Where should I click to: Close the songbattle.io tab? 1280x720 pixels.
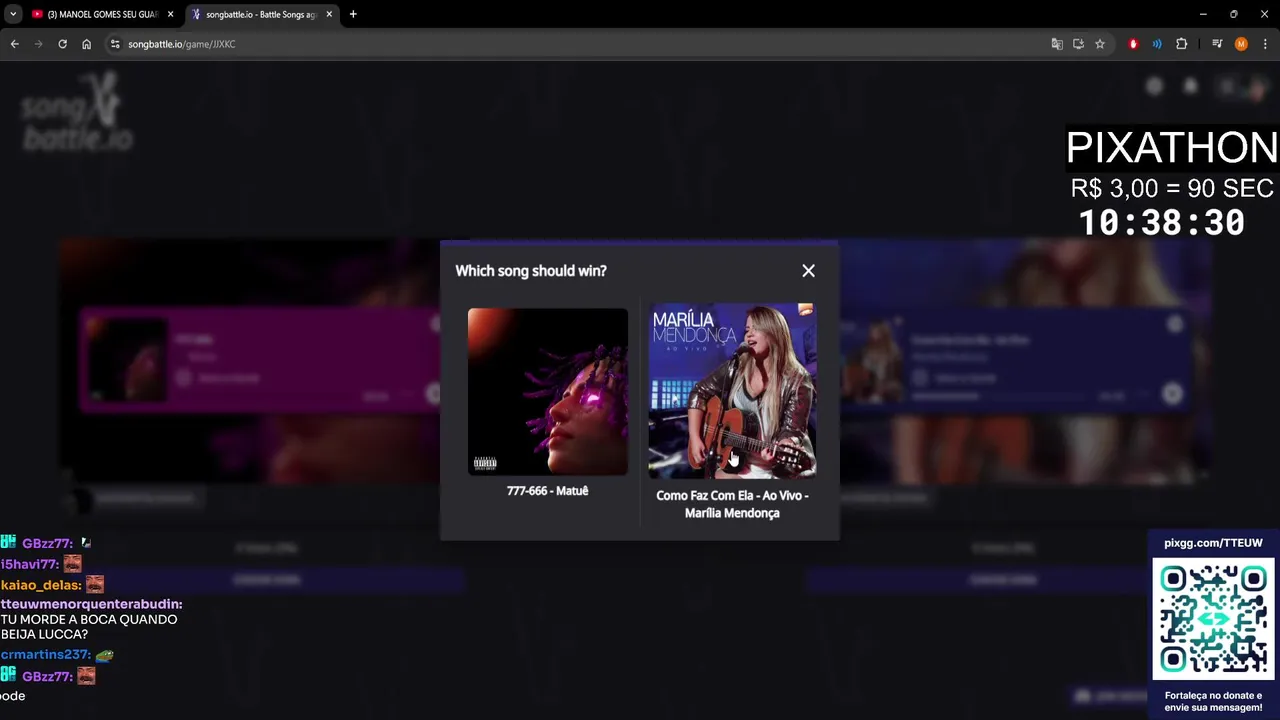(x=329, y=14)
